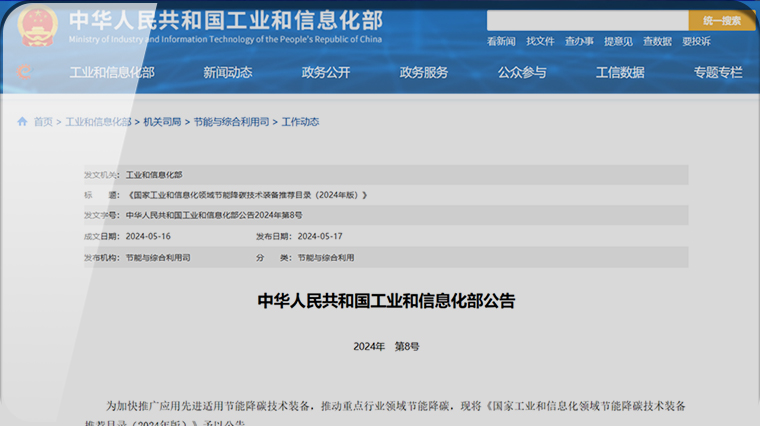Image resolution: width=760 pixels, height=426 pixels.
Task: Select the 政务服务 navigation item
Action: (x=424, y=73)
